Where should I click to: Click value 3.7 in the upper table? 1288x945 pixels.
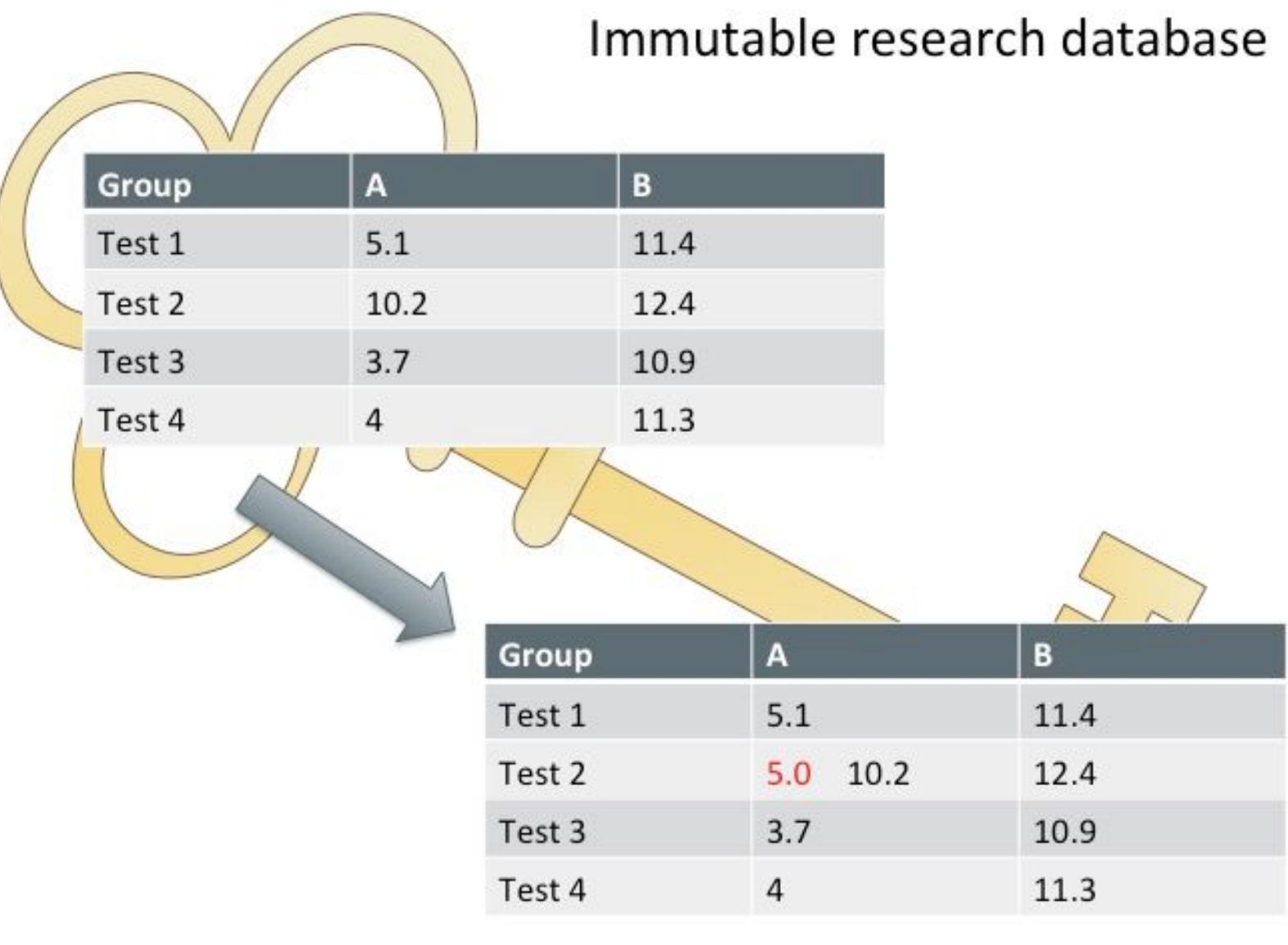387,361
